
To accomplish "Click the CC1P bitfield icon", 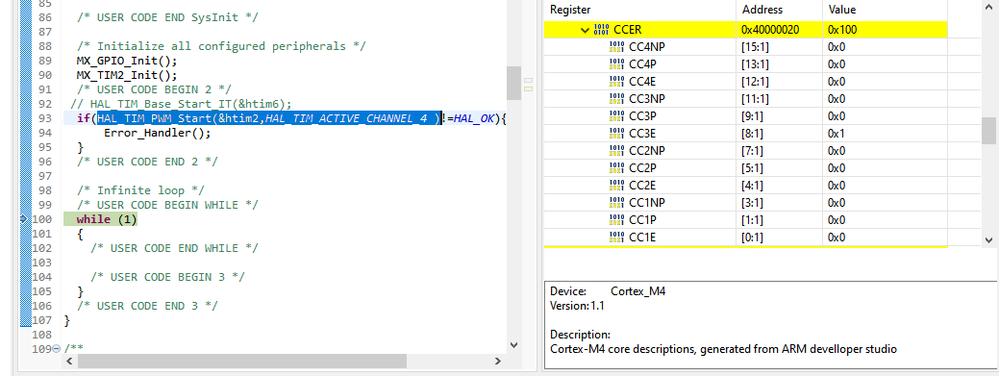I will pos(617,220).
